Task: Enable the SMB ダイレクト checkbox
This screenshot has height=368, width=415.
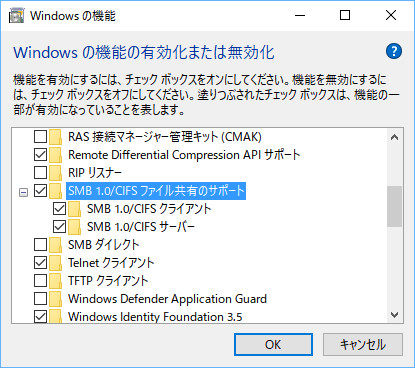Action: pos(40,245)
